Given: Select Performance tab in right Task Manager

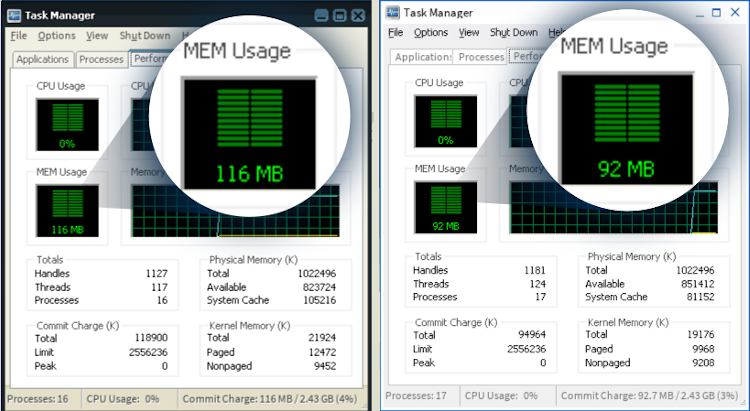Looking at the screenshot, I should click(x=527, y=56).
